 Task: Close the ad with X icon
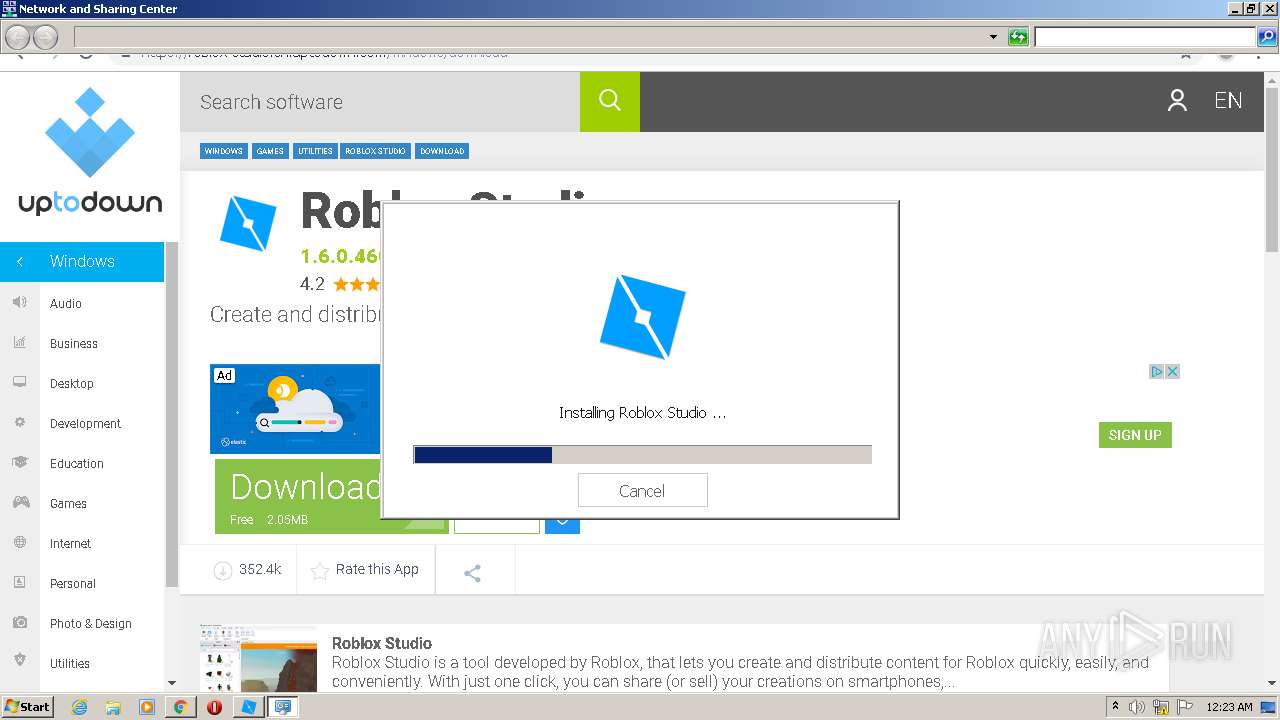1173,371
